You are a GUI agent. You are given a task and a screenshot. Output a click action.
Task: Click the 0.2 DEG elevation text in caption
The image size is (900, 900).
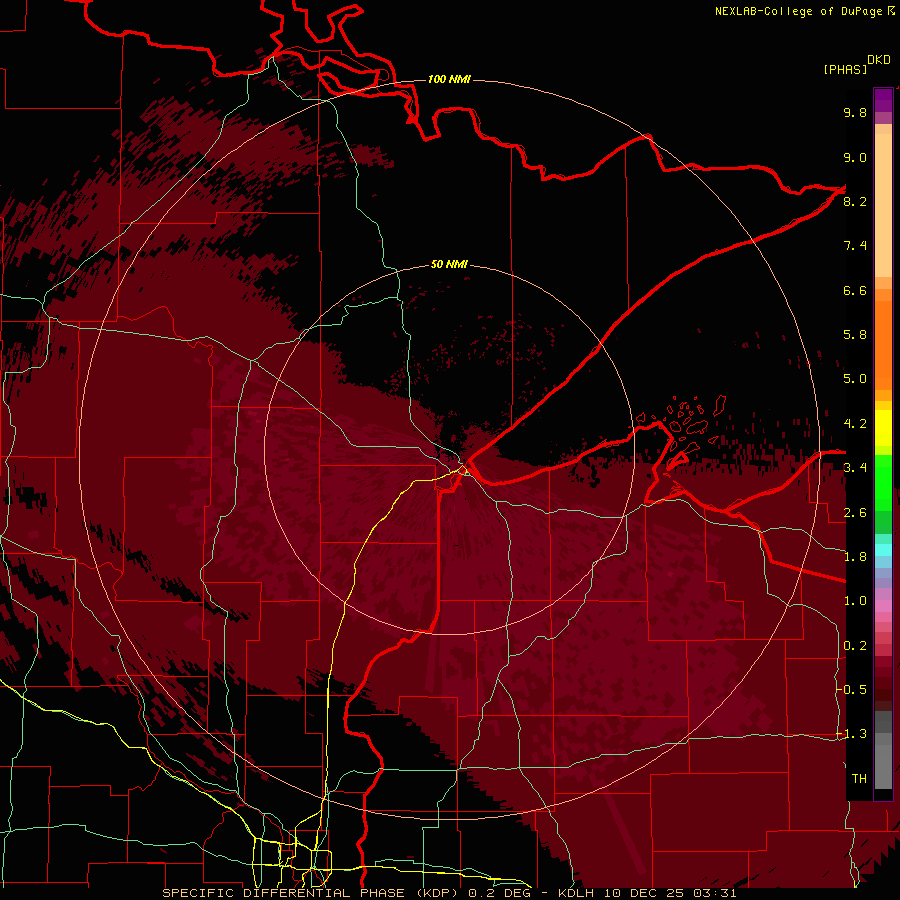coord(501,893)
